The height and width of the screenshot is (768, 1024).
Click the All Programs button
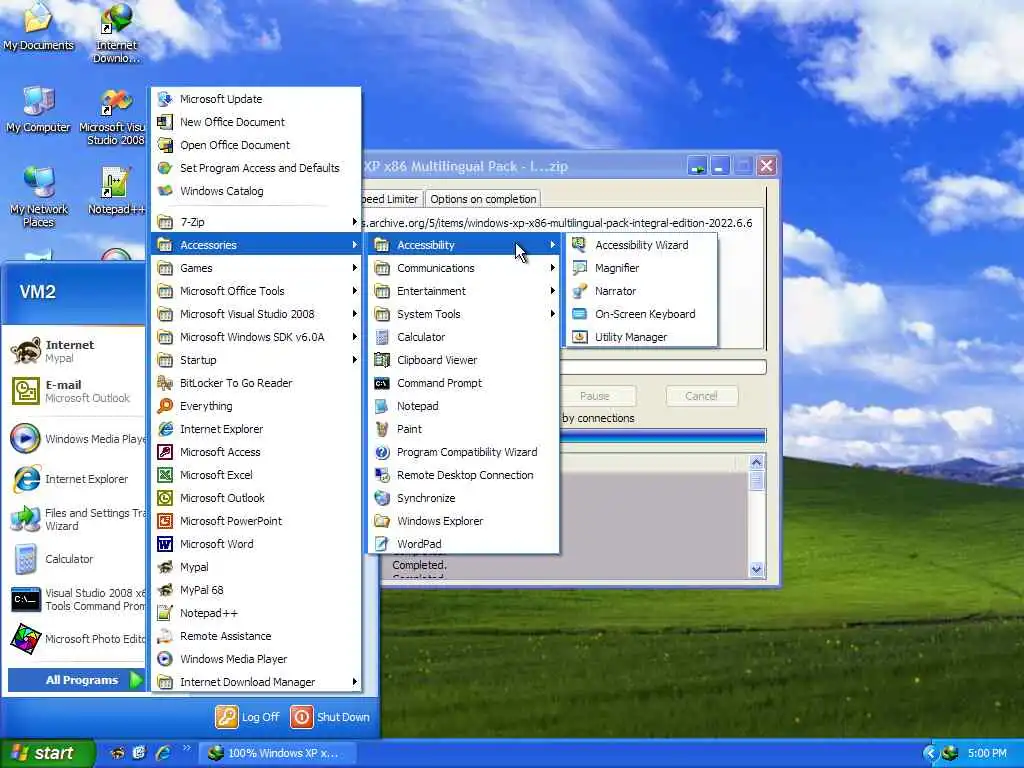tap(76, 680)
